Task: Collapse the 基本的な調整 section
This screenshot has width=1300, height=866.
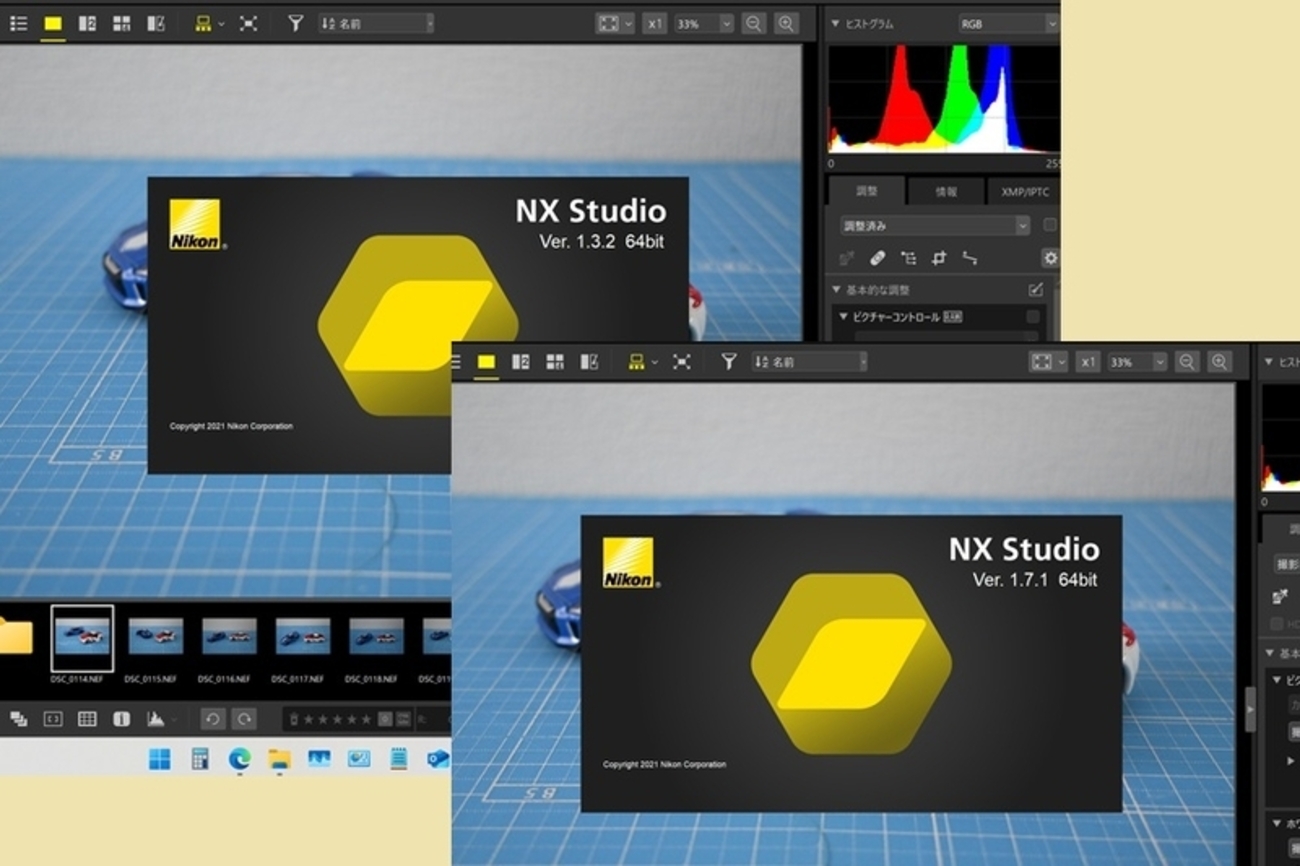Action: (836, 290)
